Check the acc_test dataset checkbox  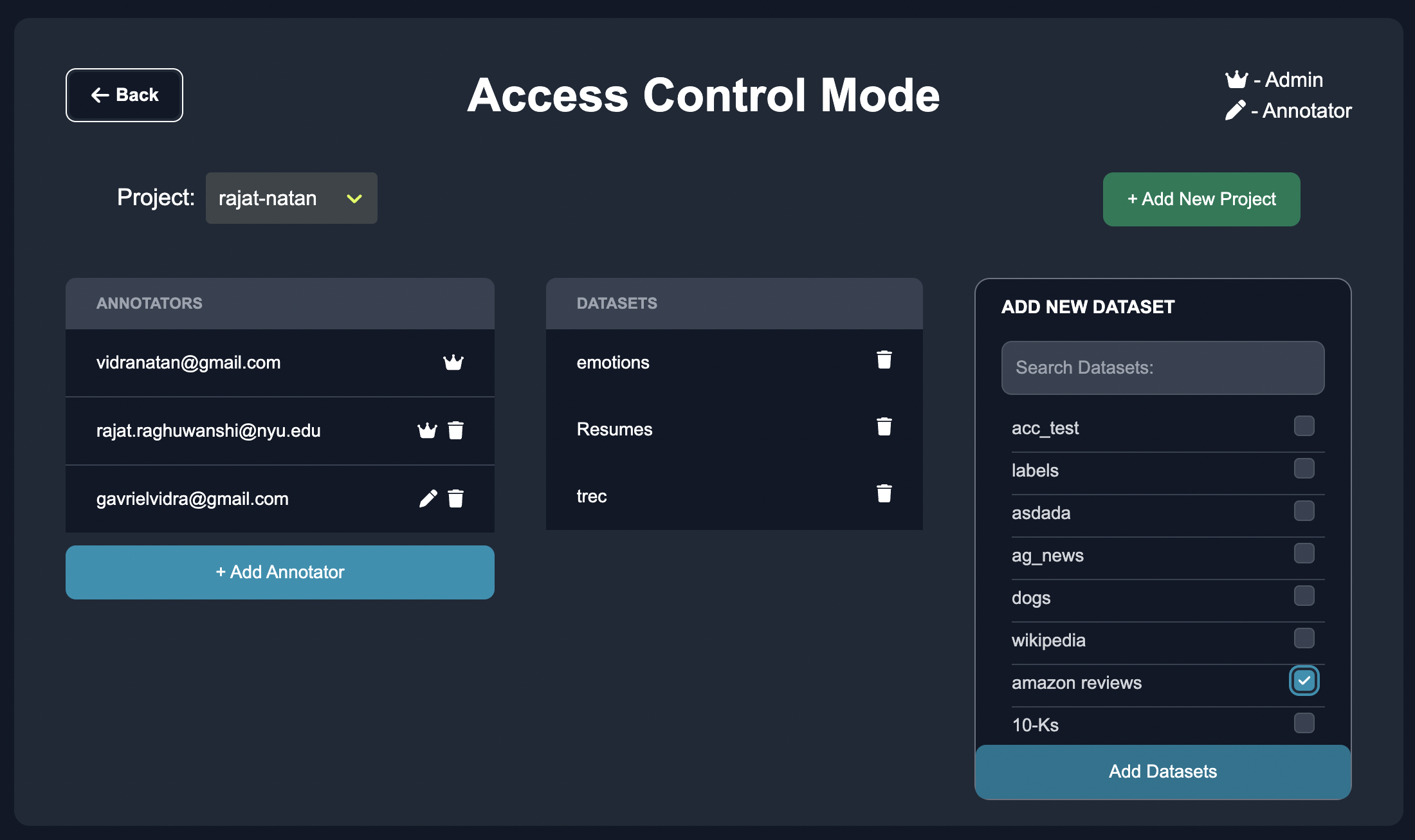(x=1304, y=426)
